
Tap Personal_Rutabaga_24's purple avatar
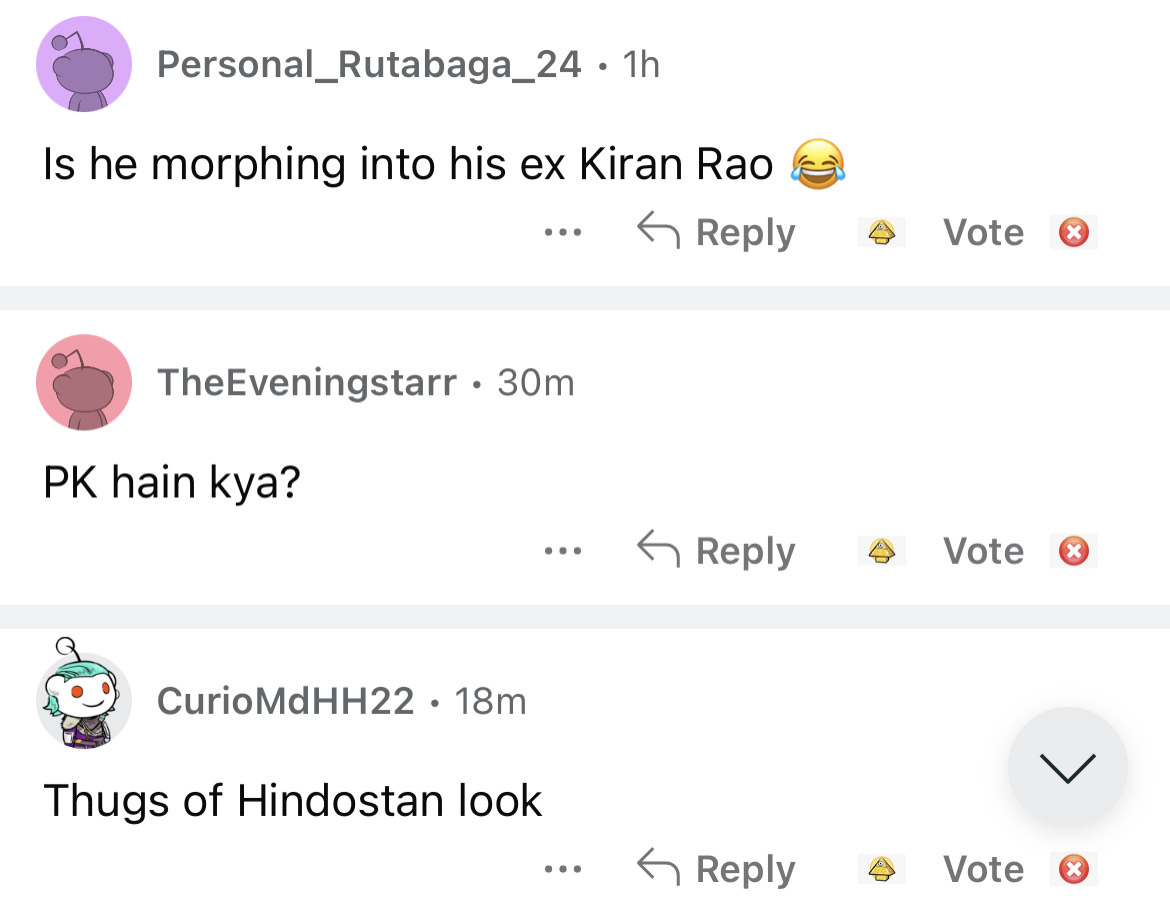[84, 64]
